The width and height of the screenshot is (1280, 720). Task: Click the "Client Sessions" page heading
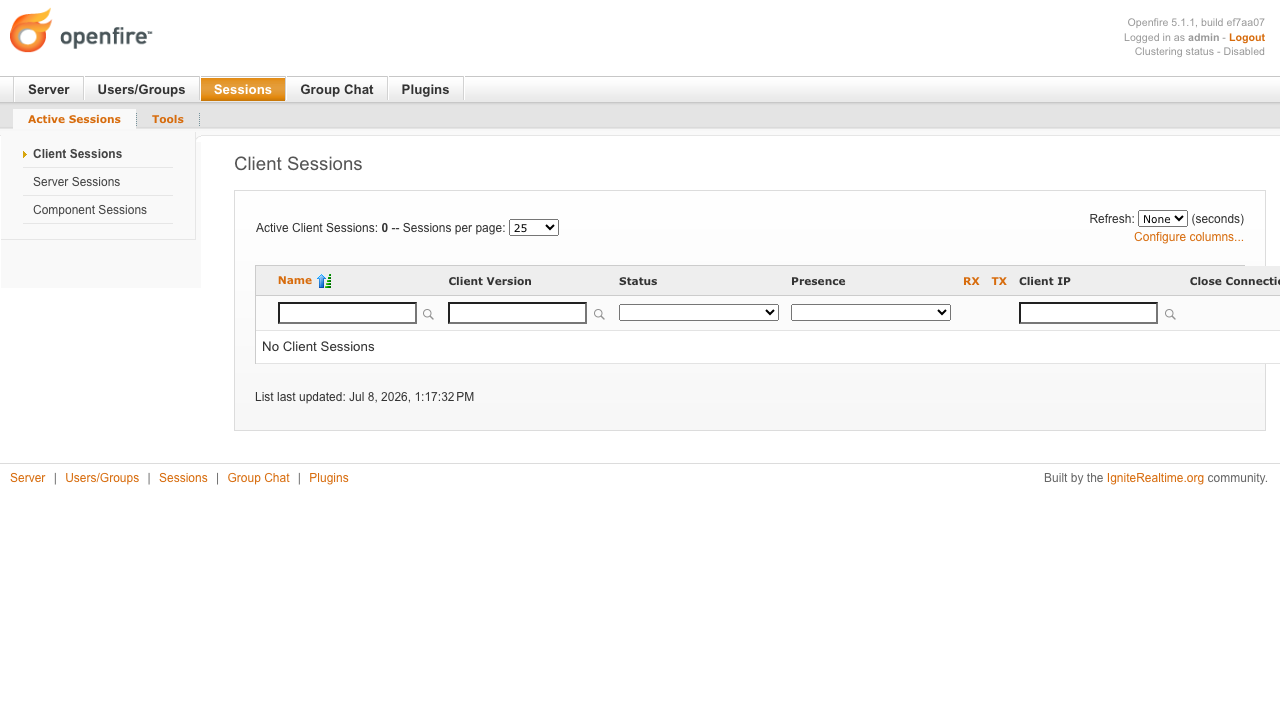(298, 164)
